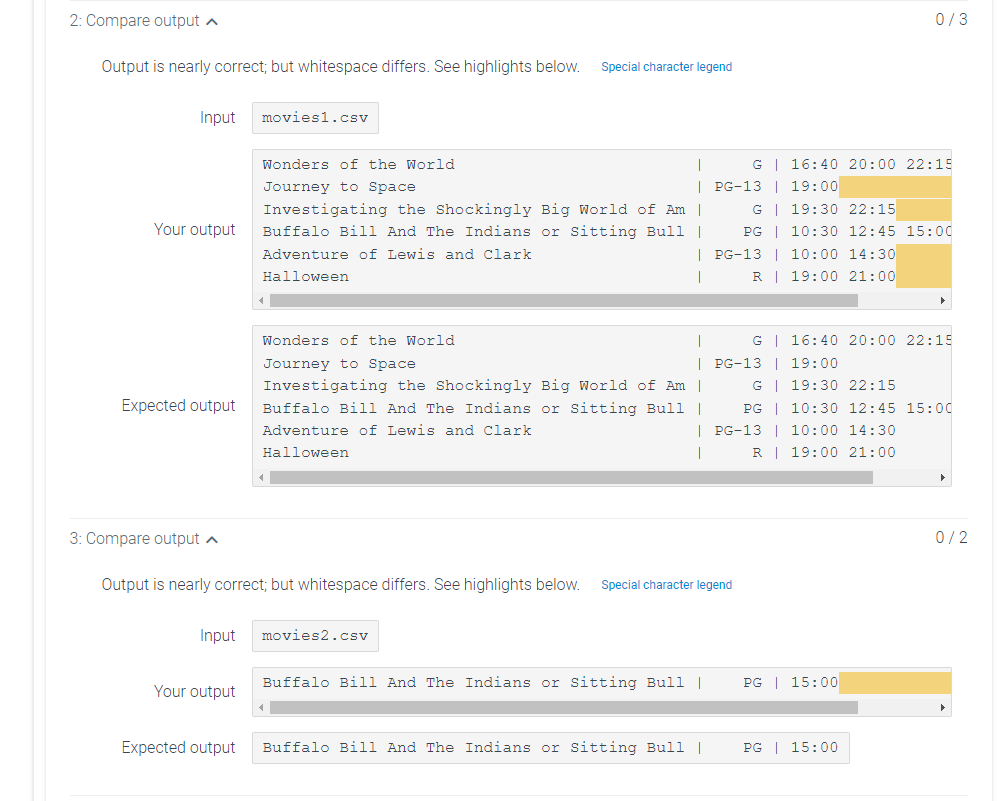
Task: Click the '0 / 2' score label
Action: (x=951, y=538)
